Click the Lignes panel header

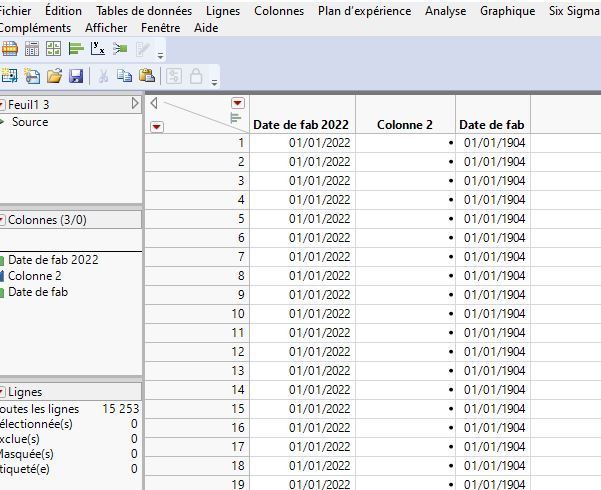[25, 392]
